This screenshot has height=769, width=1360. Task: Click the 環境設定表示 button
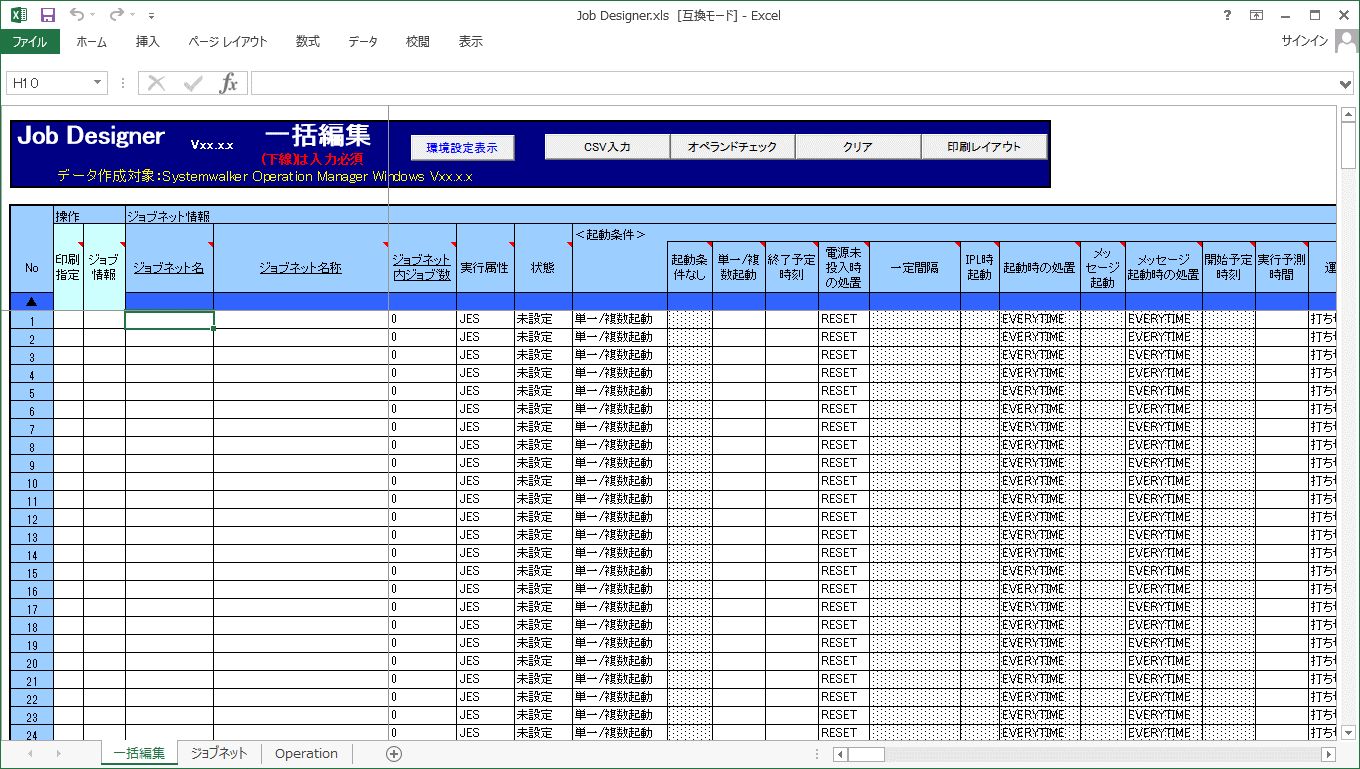pos(462,147)
